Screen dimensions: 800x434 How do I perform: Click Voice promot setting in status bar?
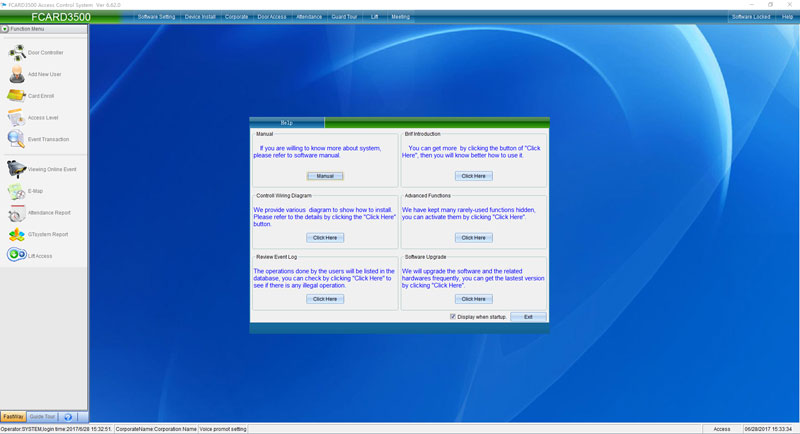point(223,429)
